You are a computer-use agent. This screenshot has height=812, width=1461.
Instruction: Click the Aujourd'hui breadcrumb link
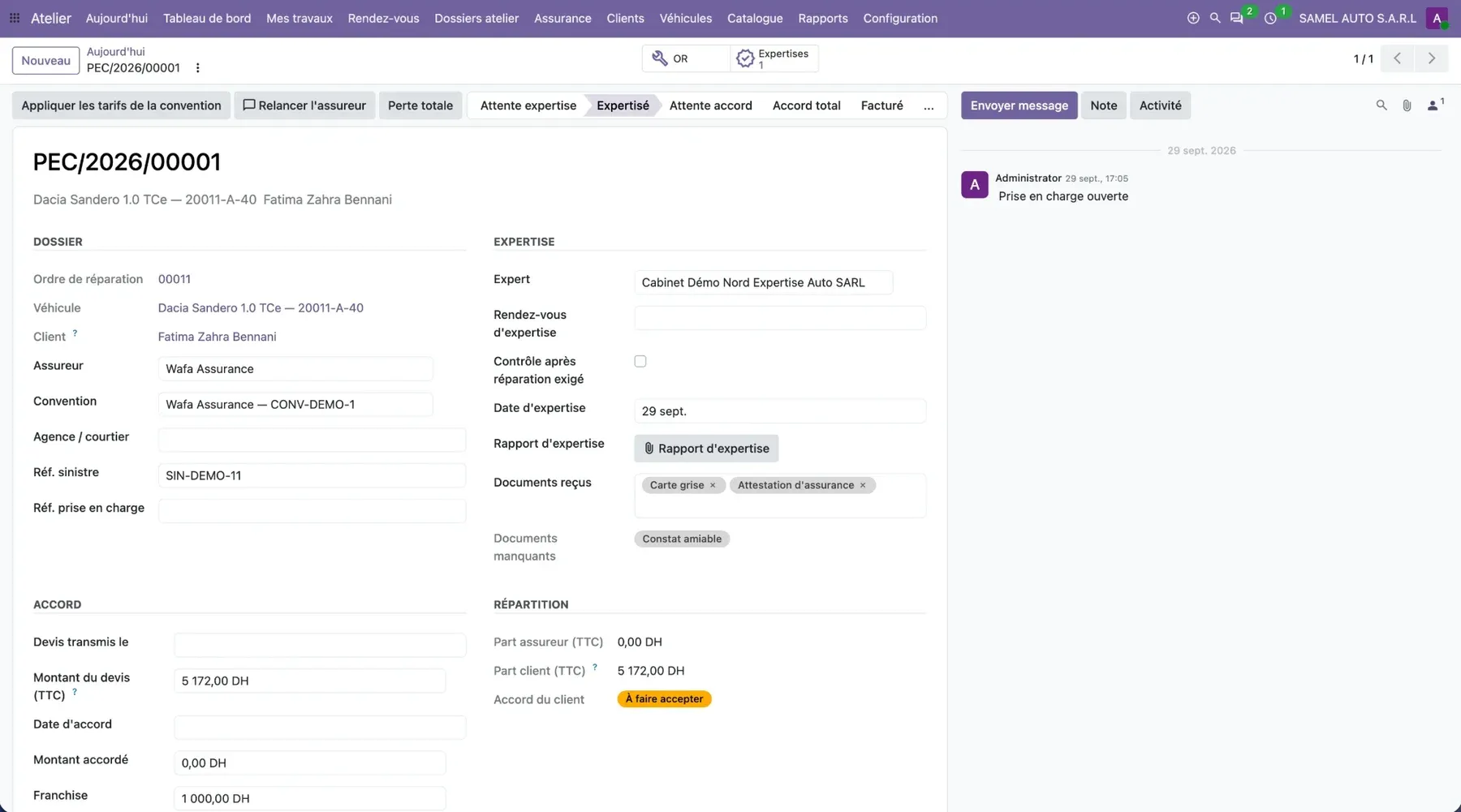click(x=115, y=51)
